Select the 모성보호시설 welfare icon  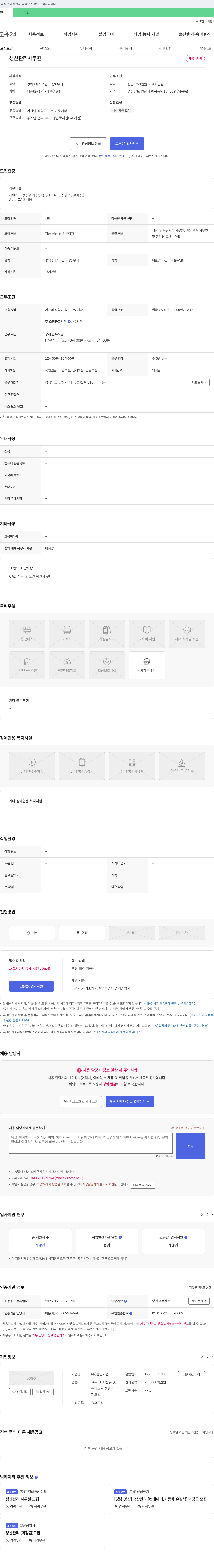tap(107, 665)
